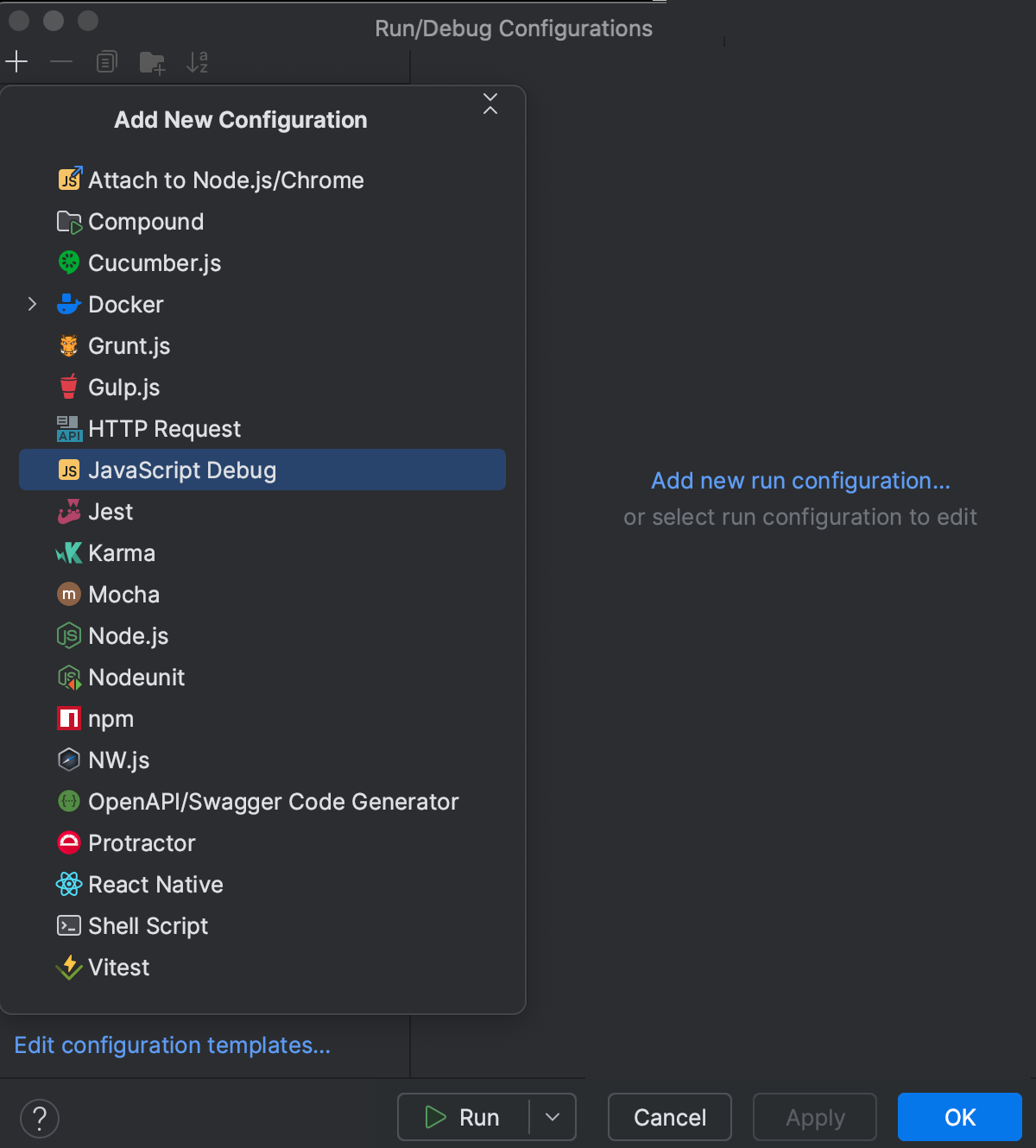Viewport: 1036px width, 1148px height.
Task: Open the help question mark icon
Action: [x=40, y=1117]
